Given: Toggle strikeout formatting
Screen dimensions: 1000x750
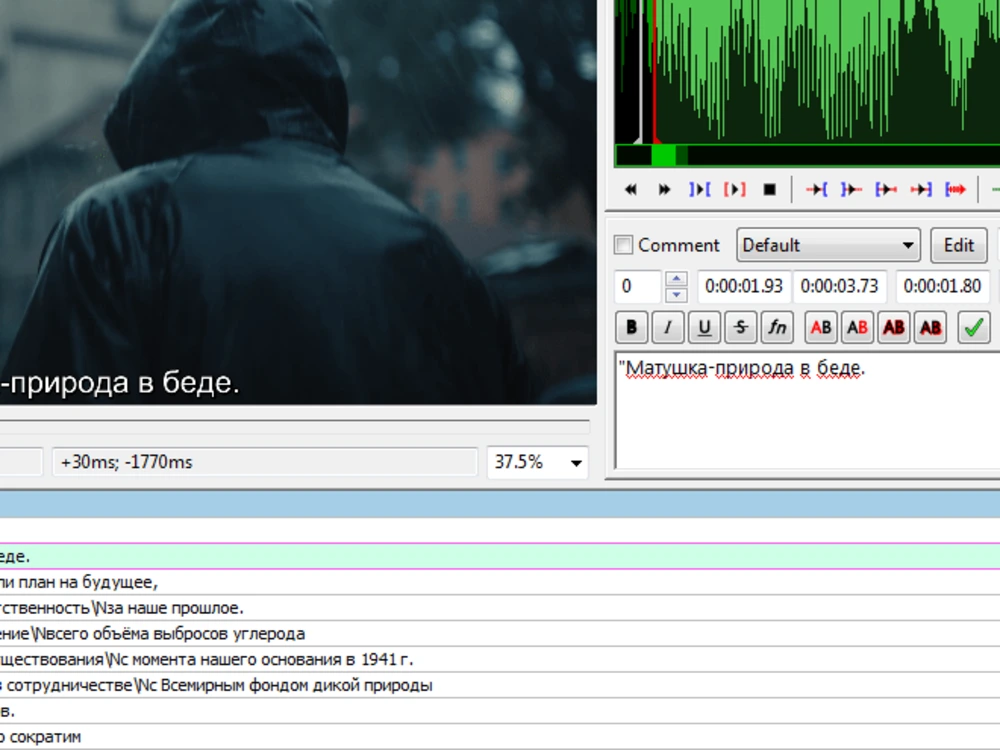Looking at the screenshot, I should pyautogui.click(x=740, y=327).
